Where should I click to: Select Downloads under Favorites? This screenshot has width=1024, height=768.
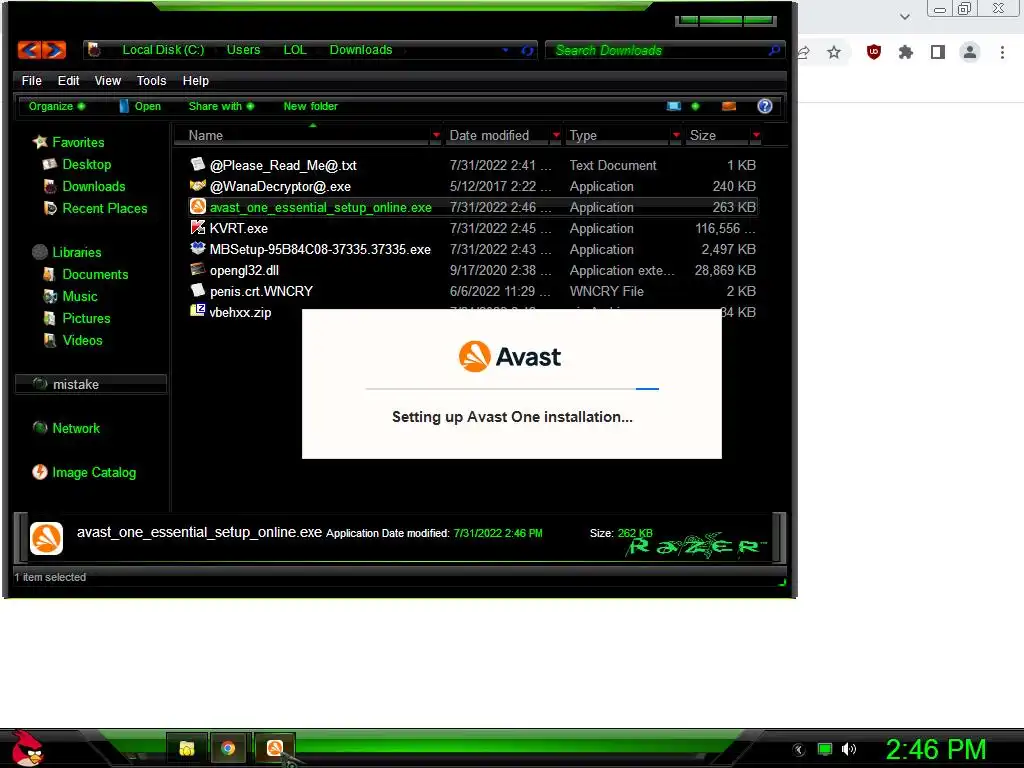click(x=94, y=187)
